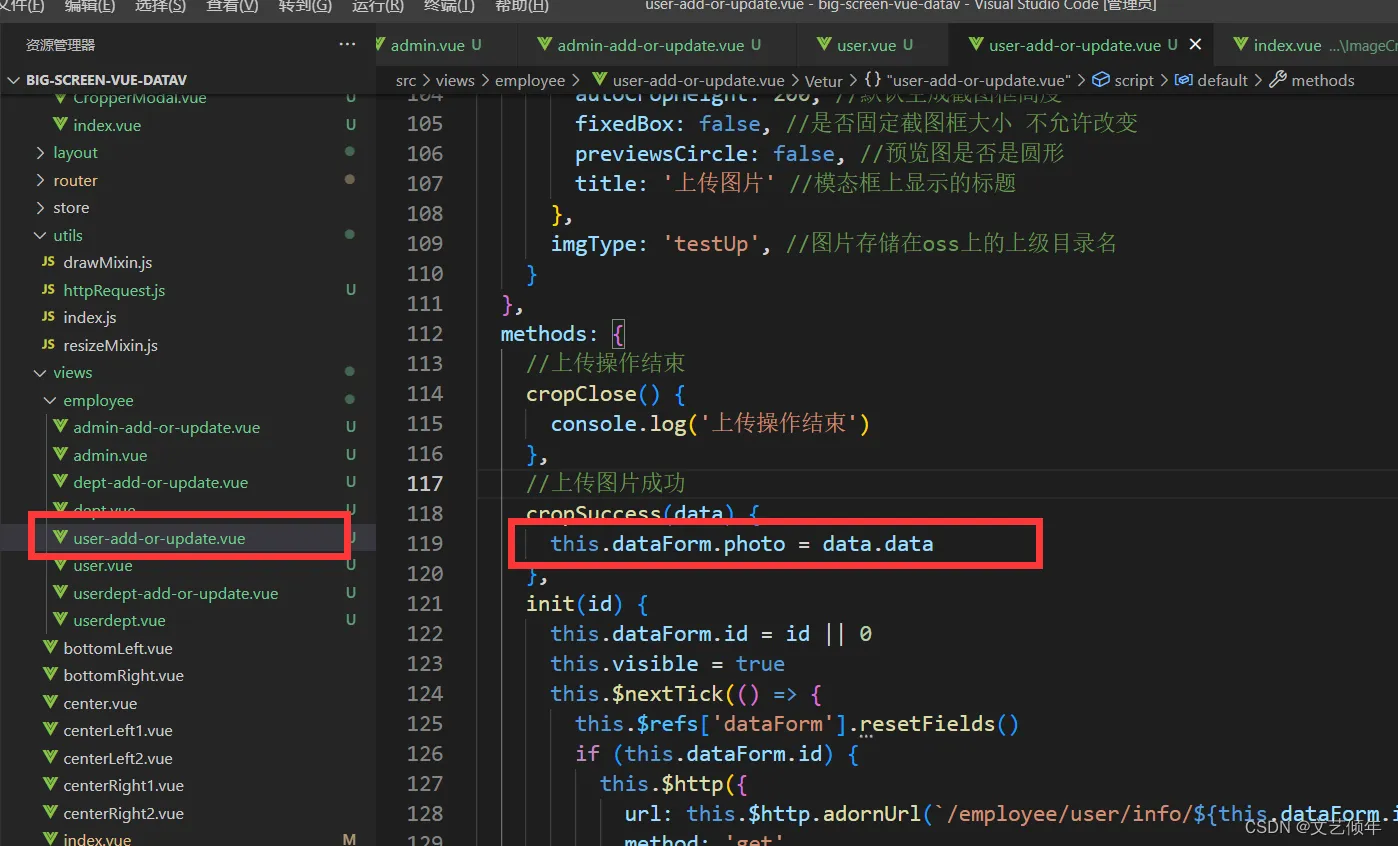Screen dimensions: 1398x846
Task: Click the symbol icon of the default breadcrumb
Action: [1183, 80]
